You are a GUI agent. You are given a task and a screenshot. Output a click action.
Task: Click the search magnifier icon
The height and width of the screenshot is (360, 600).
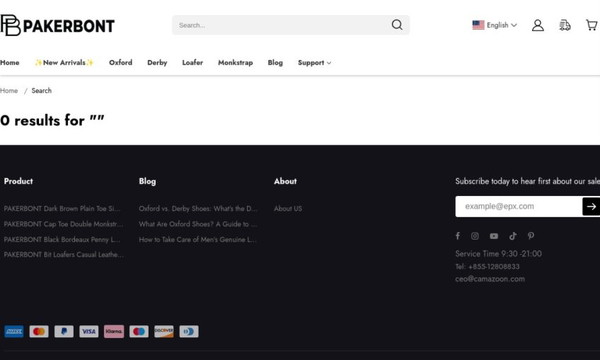point(397,25)
